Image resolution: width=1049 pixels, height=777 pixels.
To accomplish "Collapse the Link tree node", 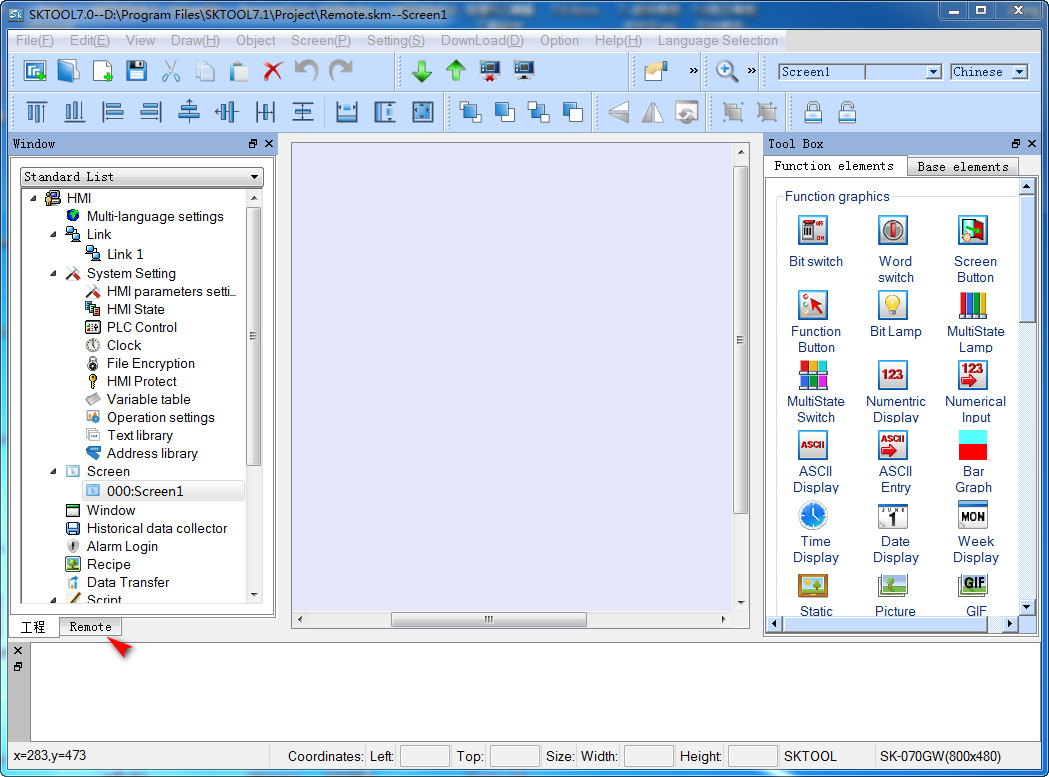I will (x=54, y=234).
